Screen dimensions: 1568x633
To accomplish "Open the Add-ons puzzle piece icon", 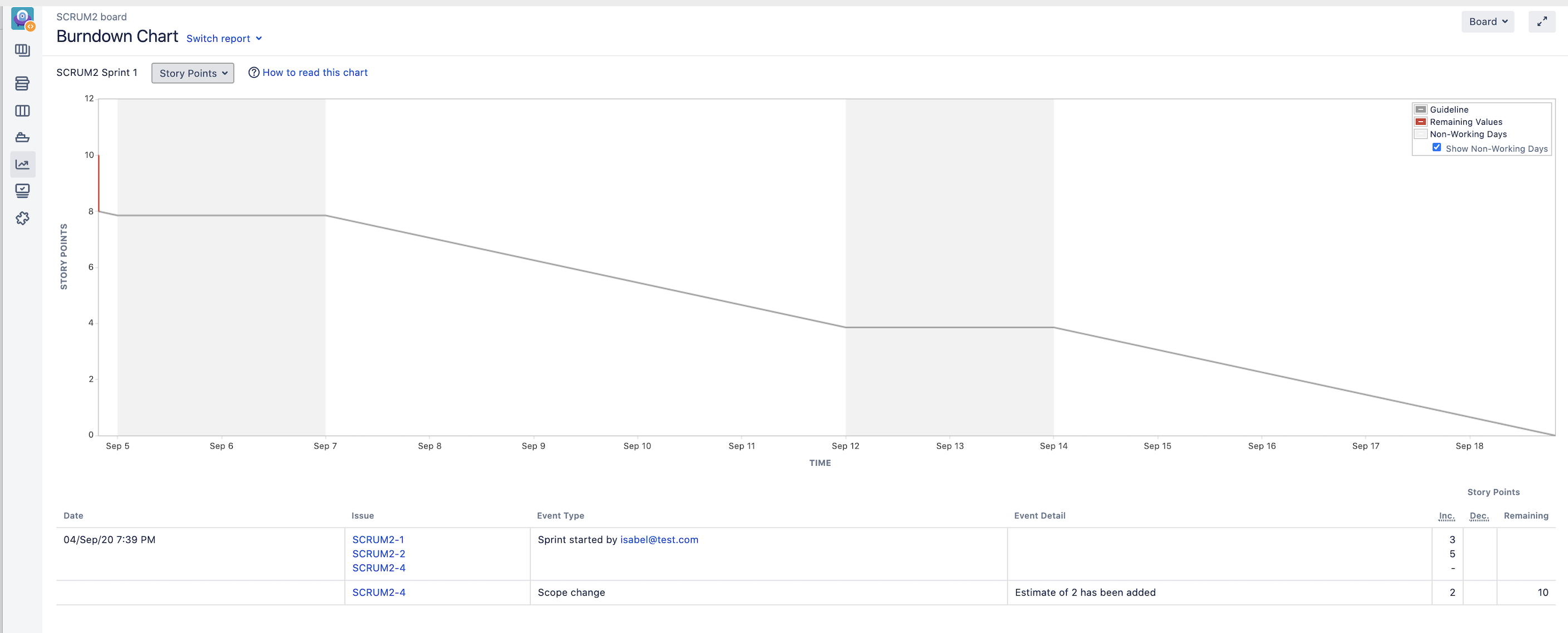I will (22, 218).
